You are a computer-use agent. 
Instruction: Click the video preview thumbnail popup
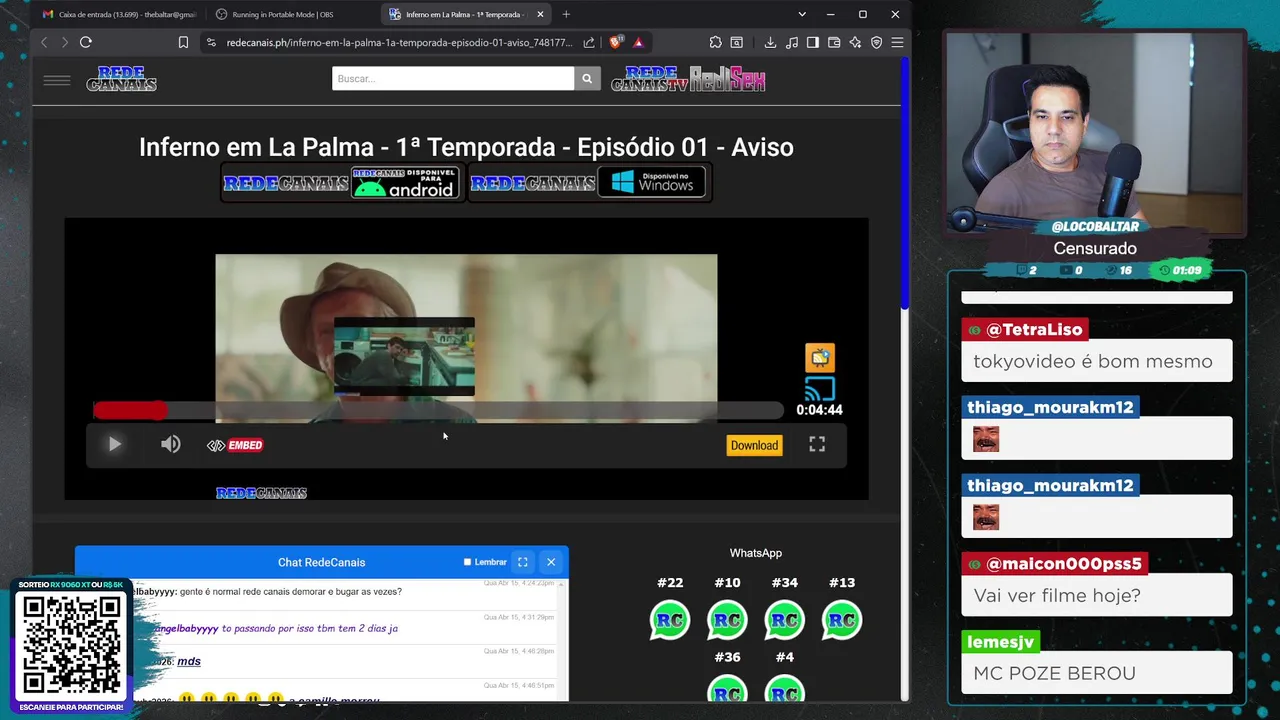tap(404, 357)
